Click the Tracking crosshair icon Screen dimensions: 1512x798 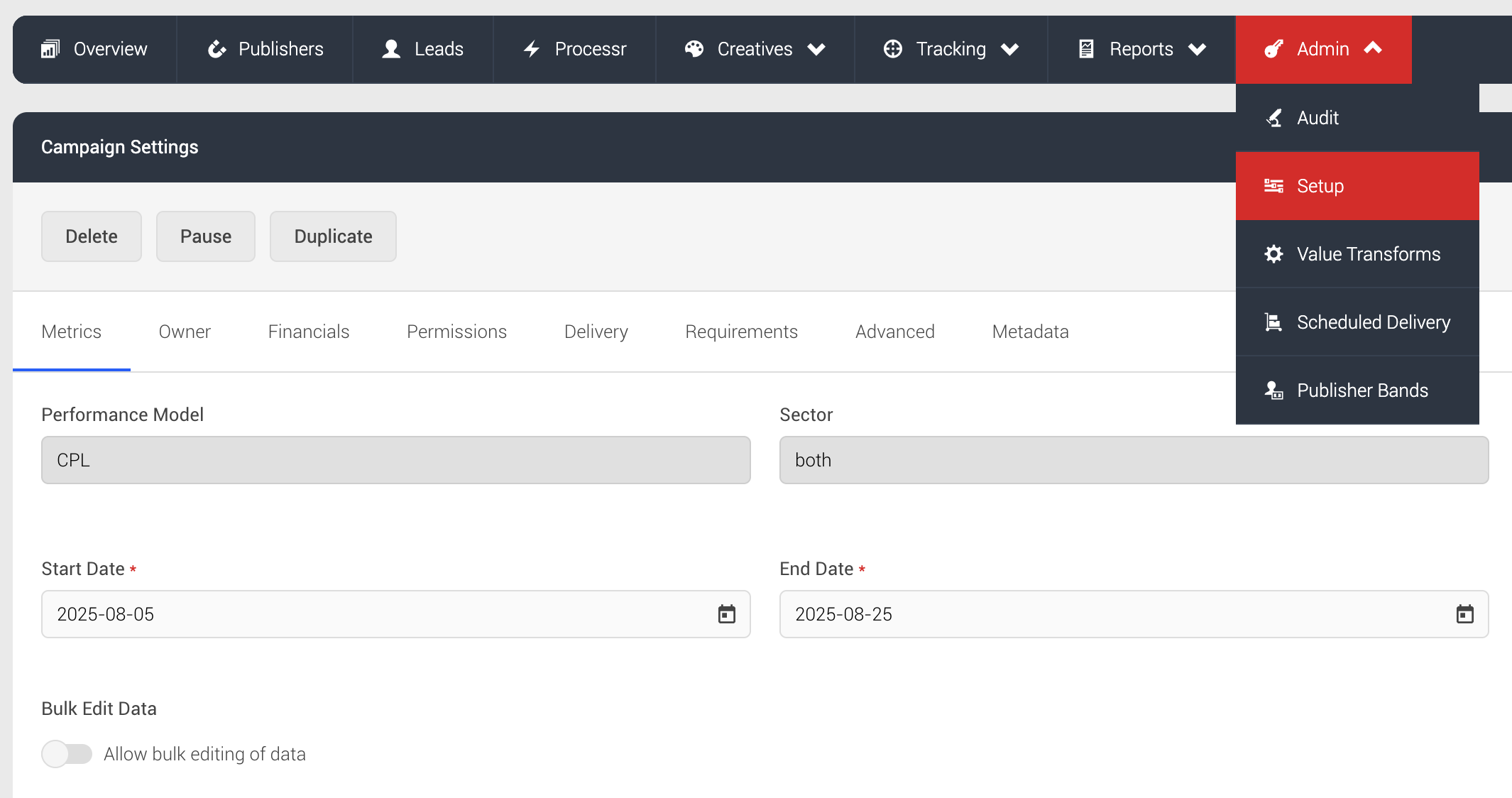tap(894, 48)
